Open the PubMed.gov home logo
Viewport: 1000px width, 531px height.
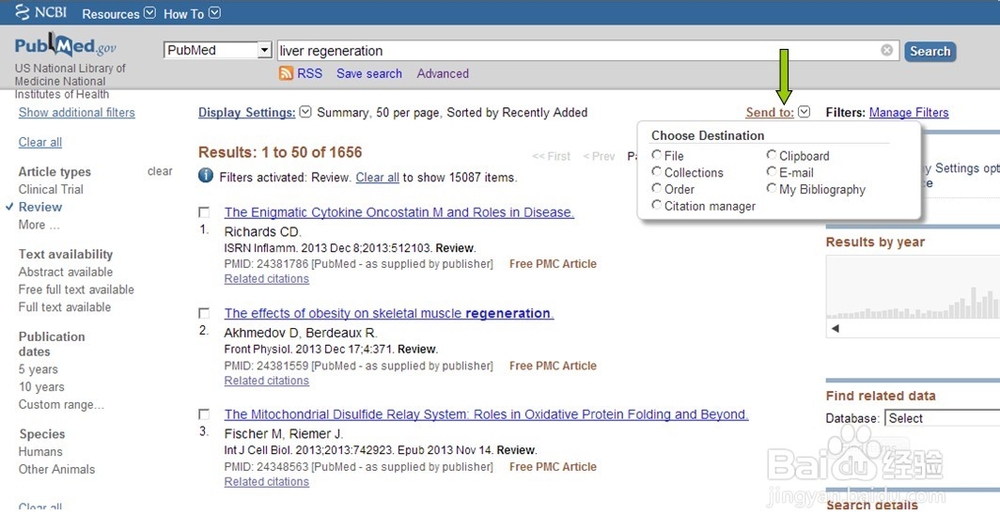coord(65,46)
